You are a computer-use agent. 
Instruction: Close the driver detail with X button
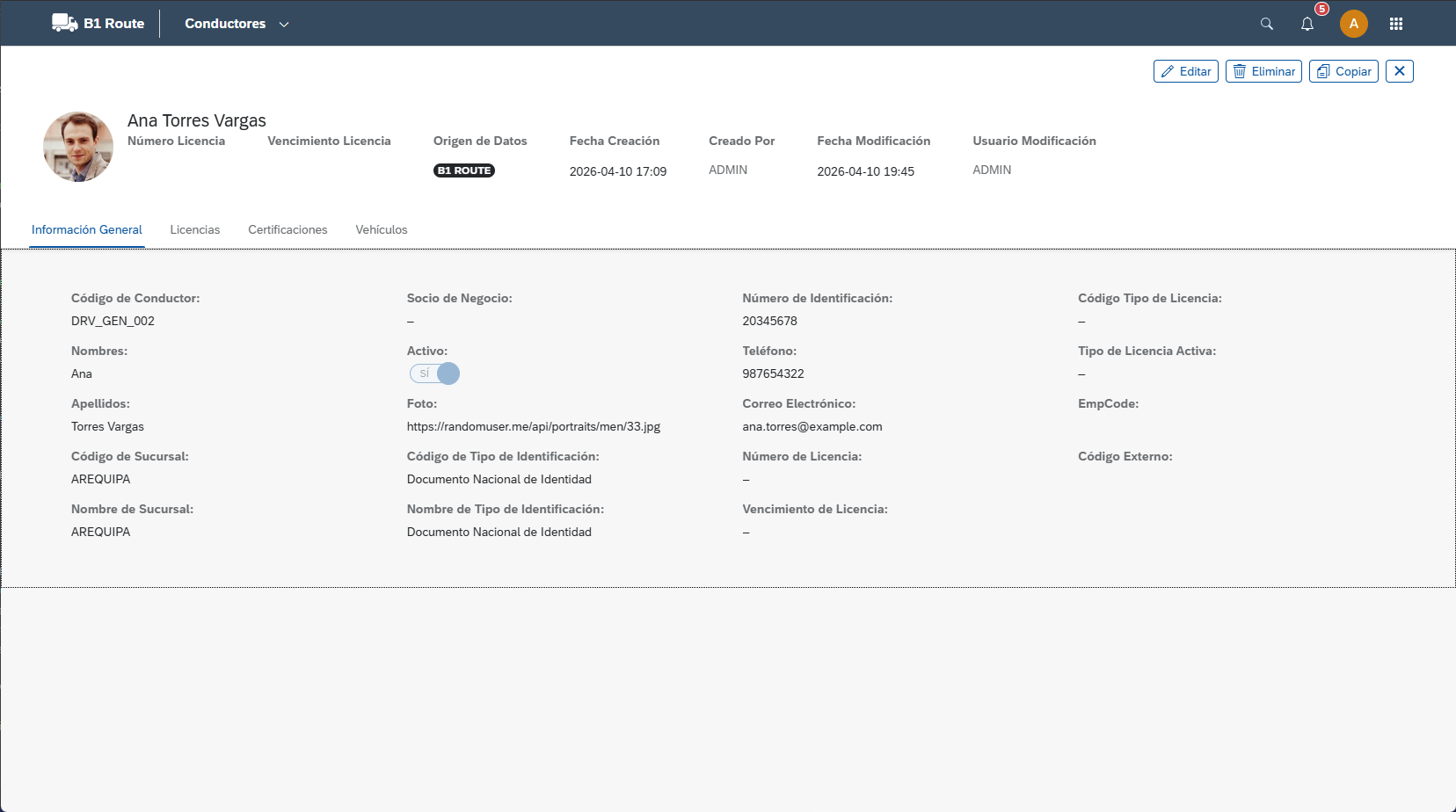click(x=1400, y=71)
